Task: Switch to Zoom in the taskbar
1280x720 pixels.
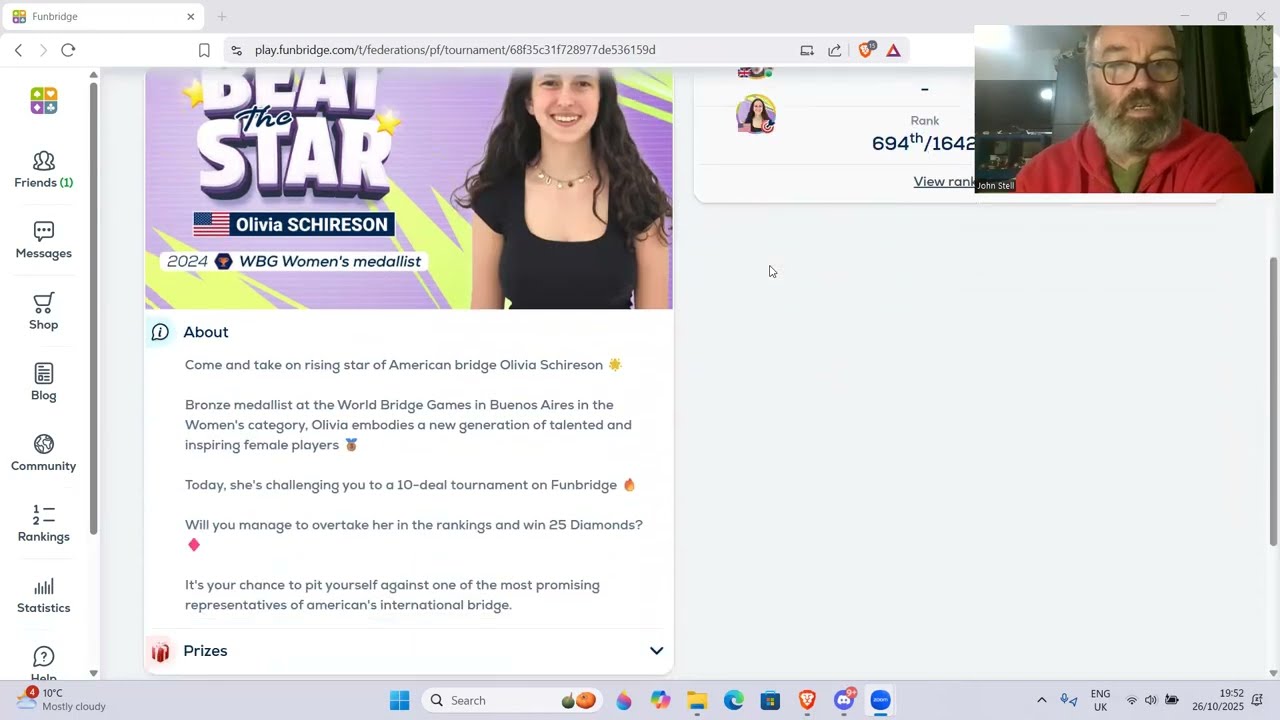Action: point(880,700)
